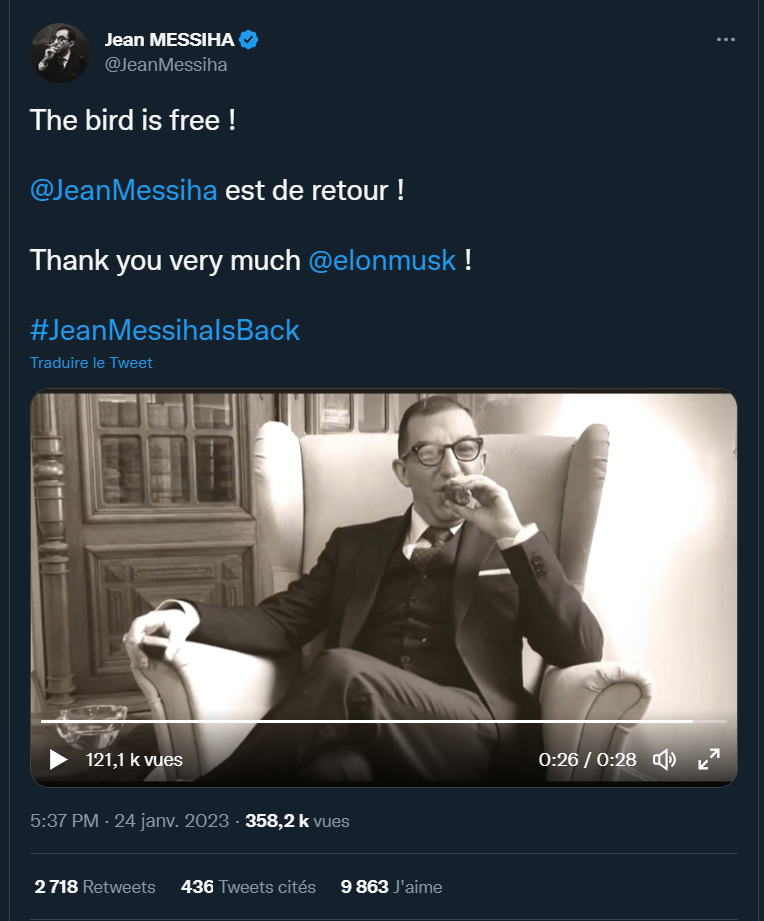Click the blue verified badge icon
Viewport: 764px width, 921px height.
coord(250,40)
